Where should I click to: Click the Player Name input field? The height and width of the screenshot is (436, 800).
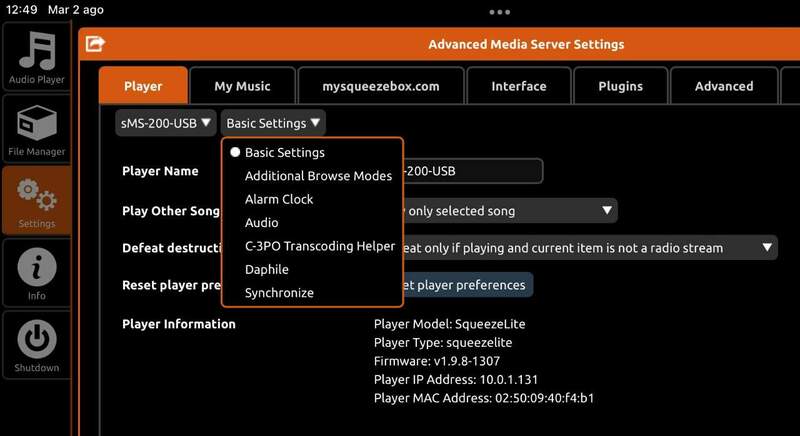(x=473, y=171)
